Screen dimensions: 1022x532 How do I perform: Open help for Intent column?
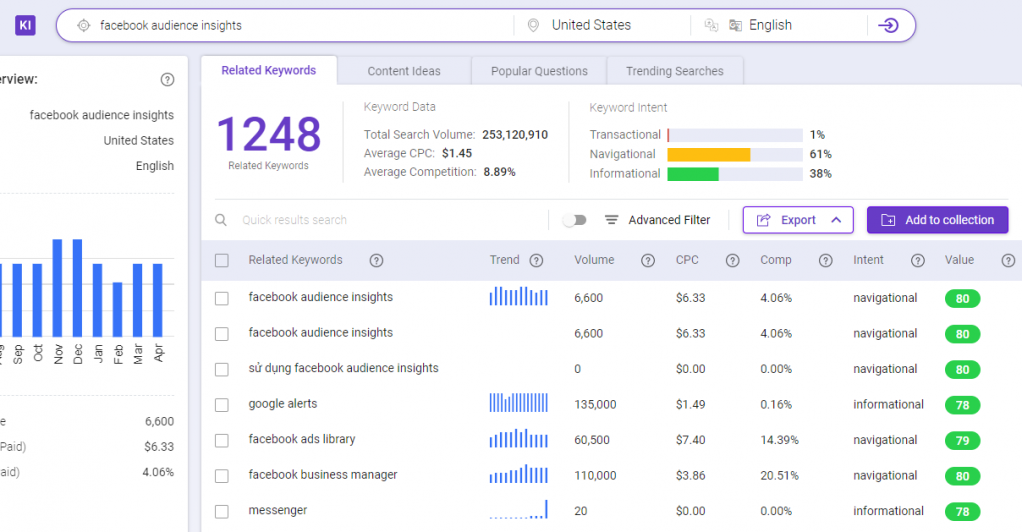tap(918, 260)
